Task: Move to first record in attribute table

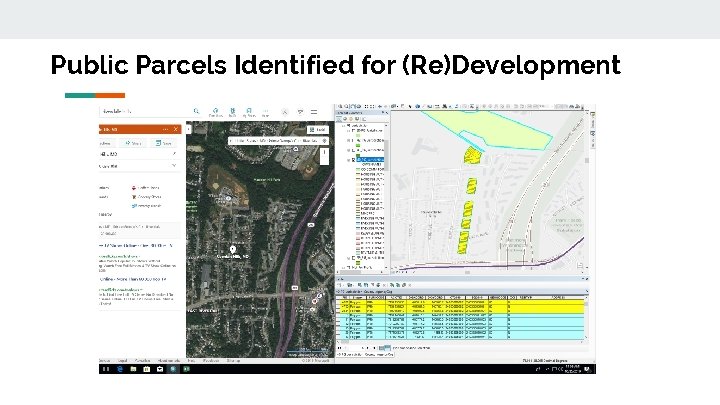Action: 340,348
